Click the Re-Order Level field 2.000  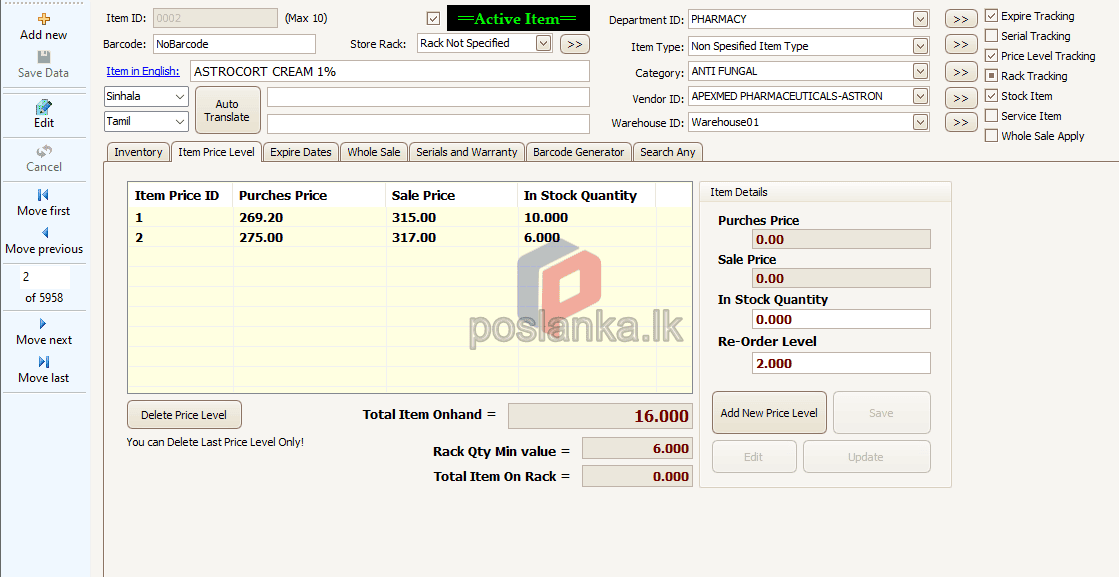click(x=841, y=363)
